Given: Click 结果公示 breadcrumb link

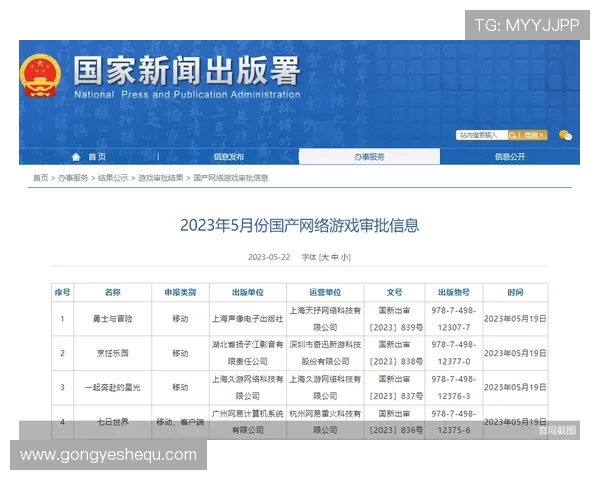Looking at the screenshot, I should tap(113, 178).
